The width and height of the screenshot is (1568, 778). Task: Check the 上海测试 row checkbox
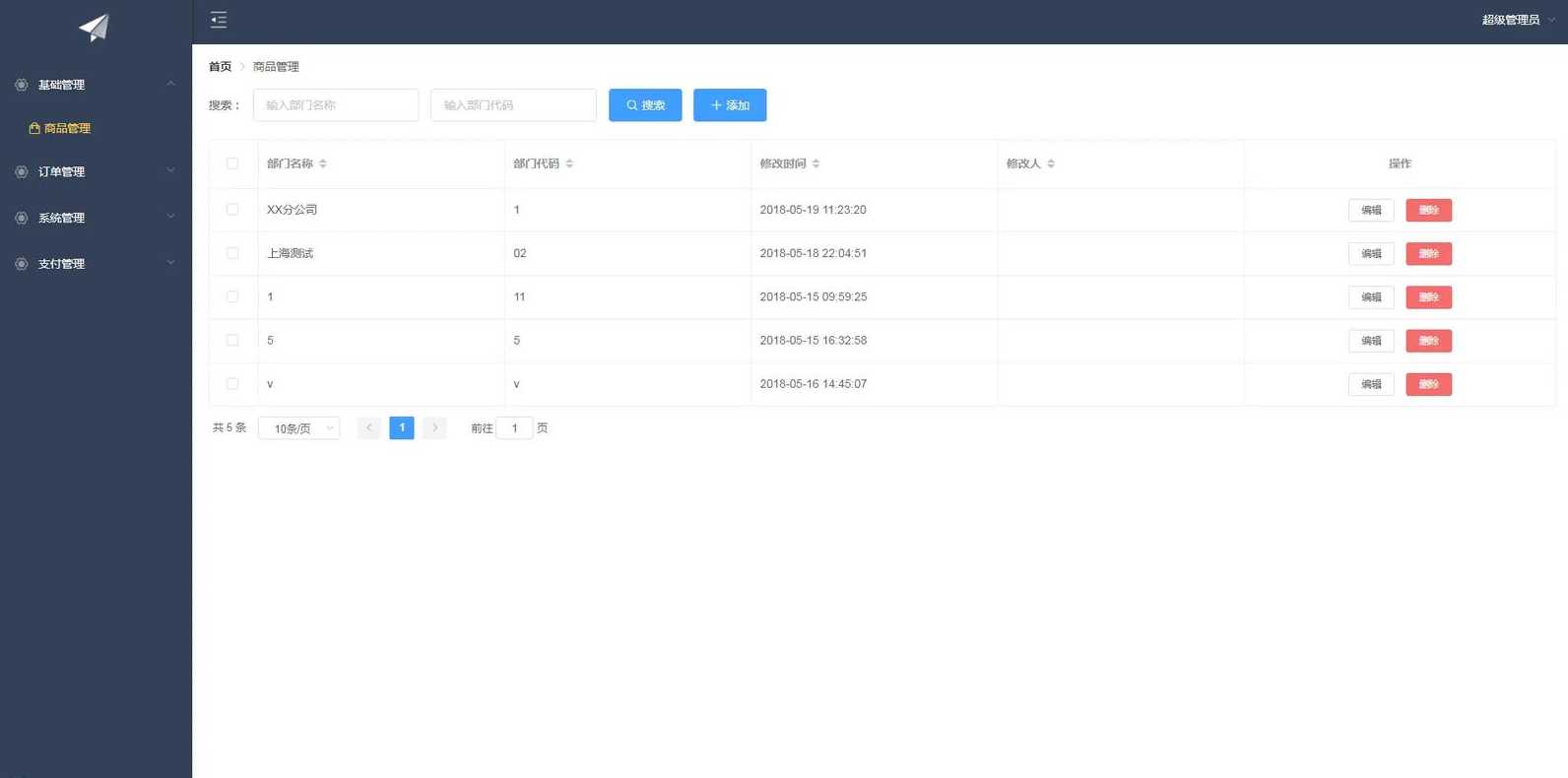coord(232,253)
